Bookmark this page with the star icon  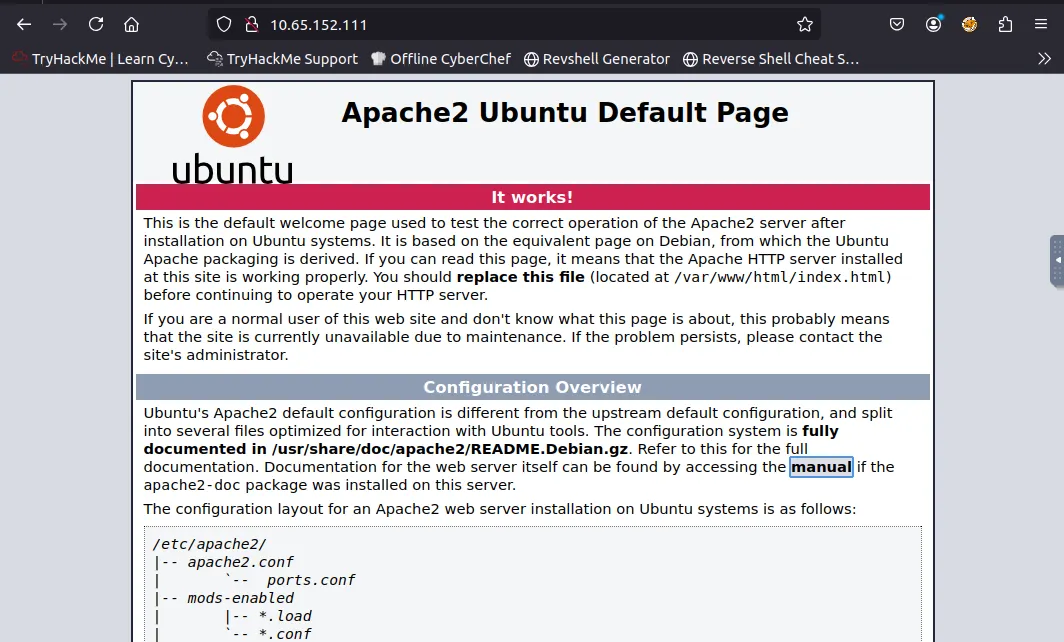coord(804,24)
